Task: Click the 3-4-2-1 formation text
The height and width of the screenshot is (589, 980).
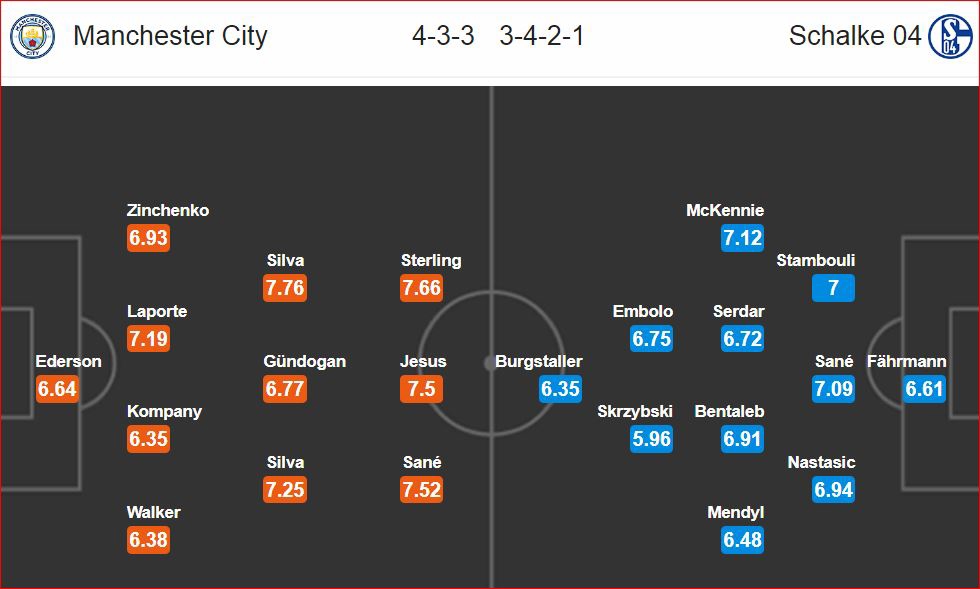Action: tap(542, 36)
